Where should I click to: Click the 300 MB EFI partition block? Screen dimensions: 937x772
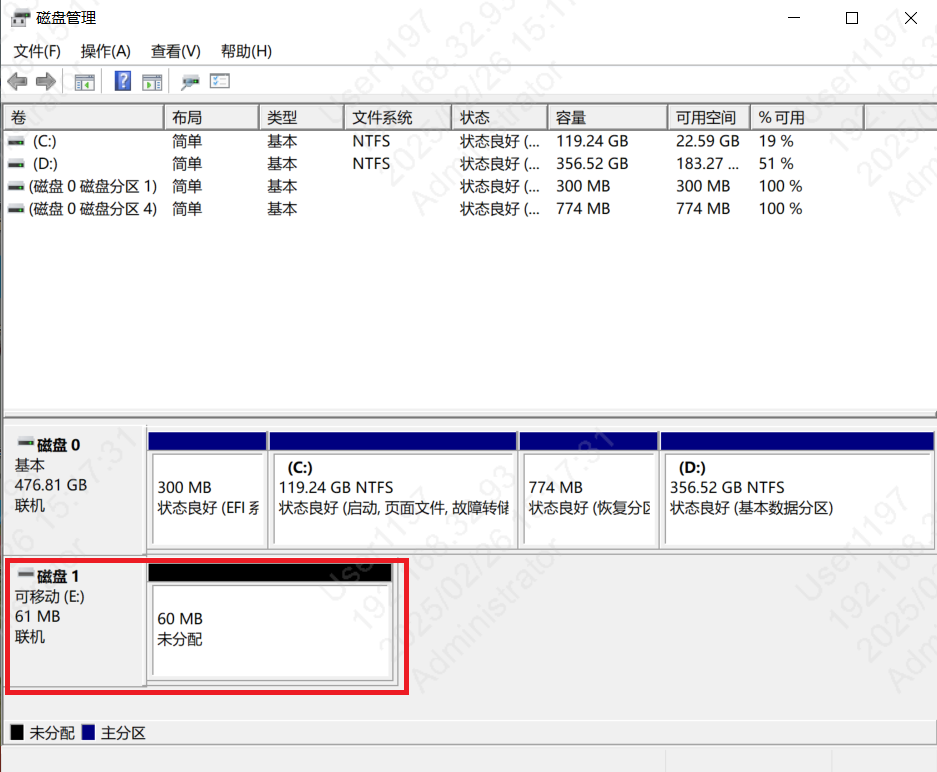click(207, 490)
